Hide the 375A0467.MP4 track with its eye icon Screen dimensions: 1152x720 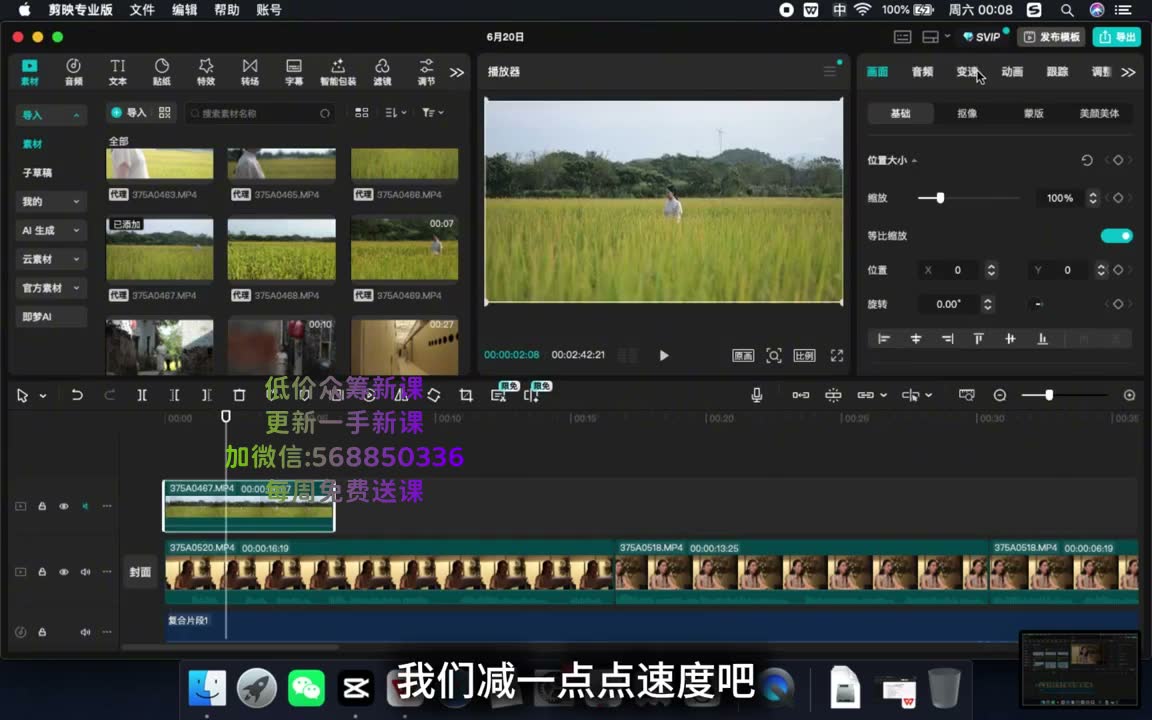click(x=64, y=506)
